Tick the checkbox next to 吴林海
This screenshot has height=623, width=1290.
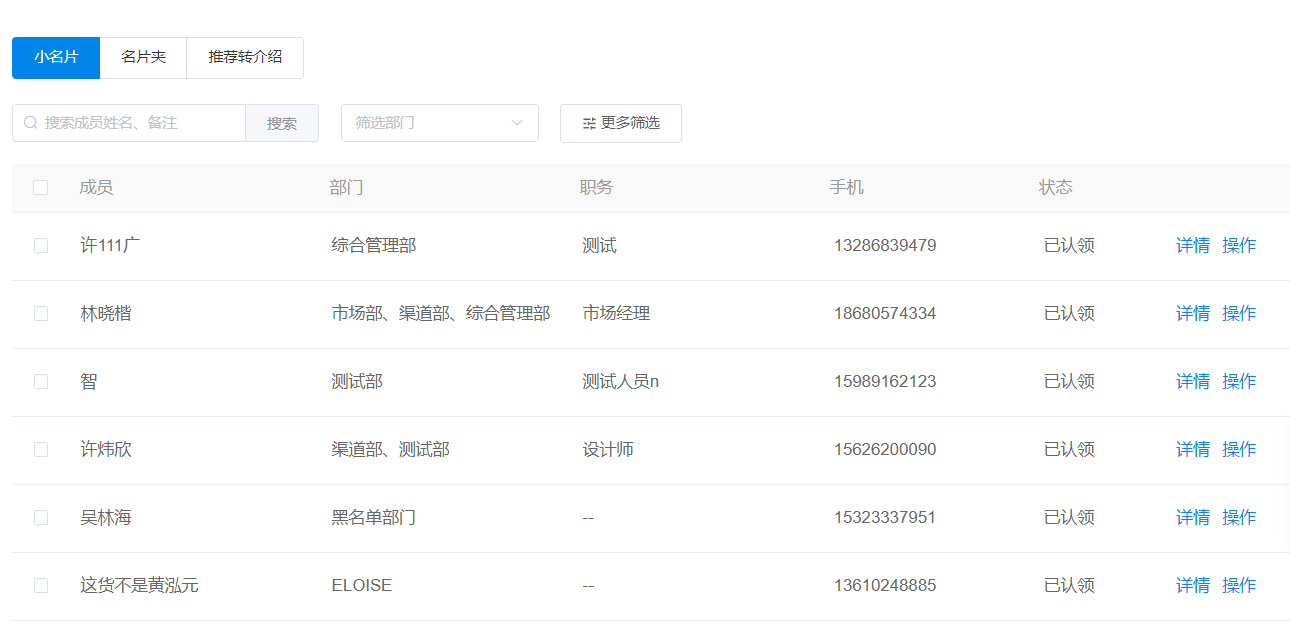click(x=41, y=517)
